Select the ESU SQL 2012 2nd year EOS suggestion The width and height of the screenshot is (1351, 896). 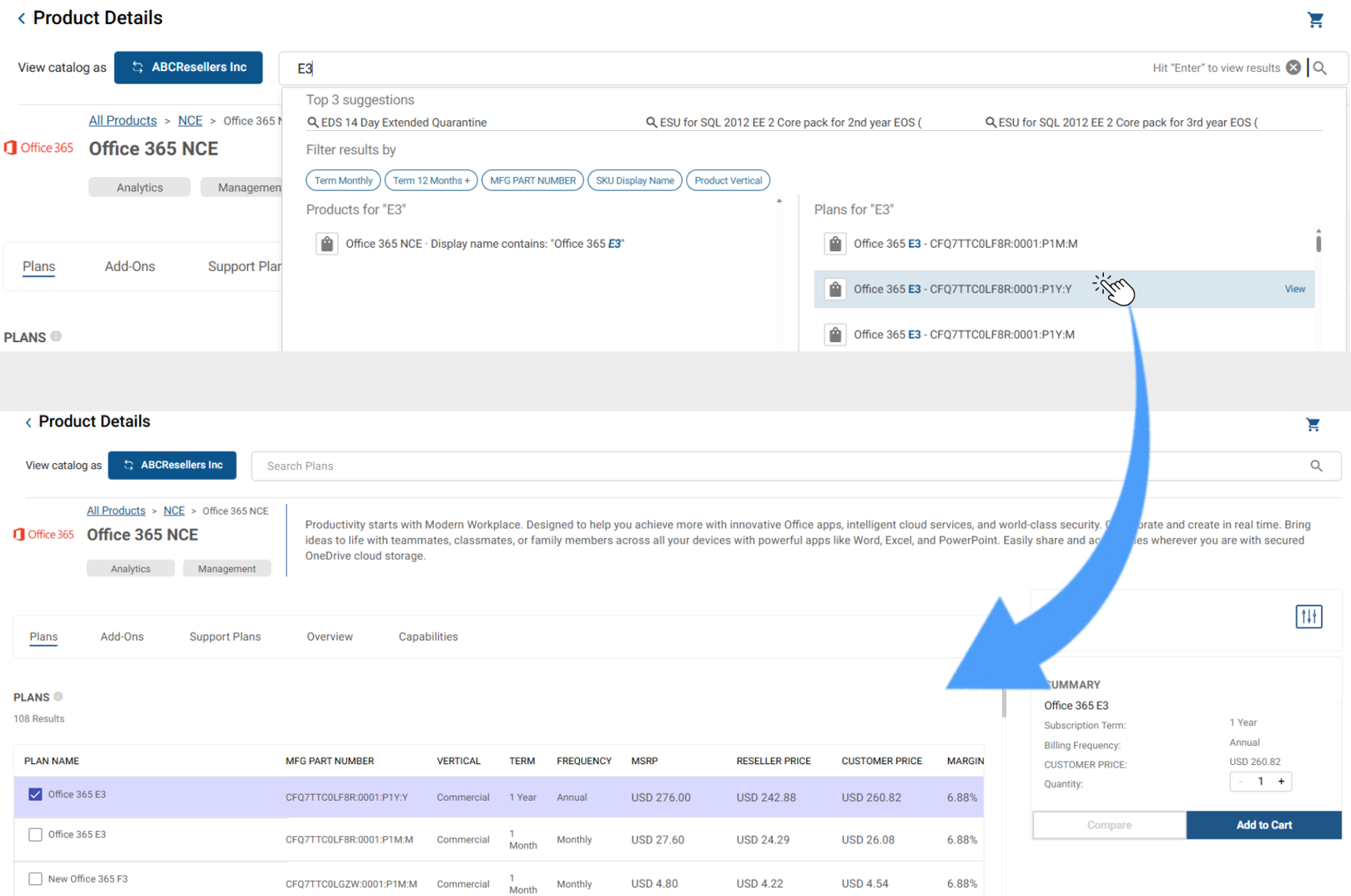tap(784, 123)
